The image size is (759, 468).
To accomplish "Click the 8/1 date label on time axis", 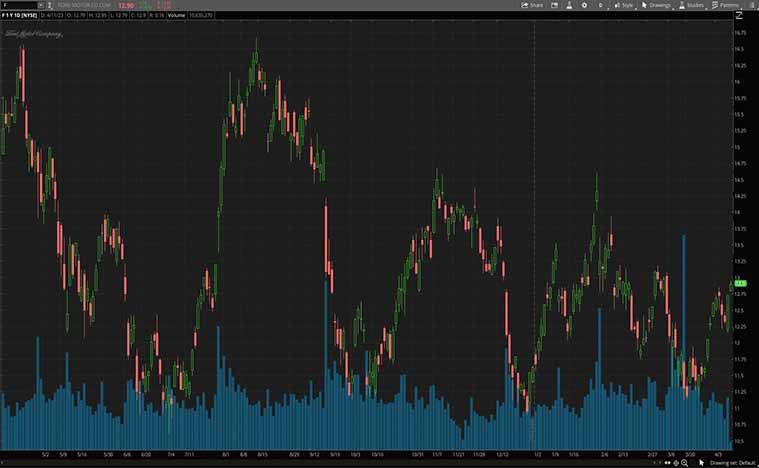I will tap(226, 454).
